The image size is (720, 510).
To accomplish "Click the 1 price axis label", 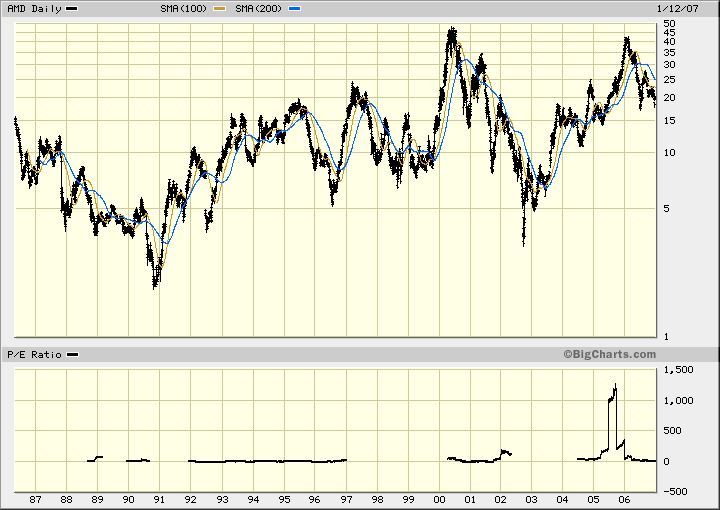I will pos(666,337).
